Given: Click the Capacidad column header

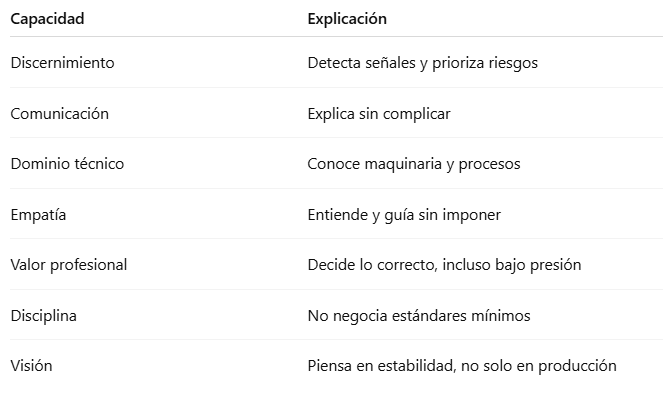Looking at the screenshot, I should pyautogui.click(x=47, y=19).
